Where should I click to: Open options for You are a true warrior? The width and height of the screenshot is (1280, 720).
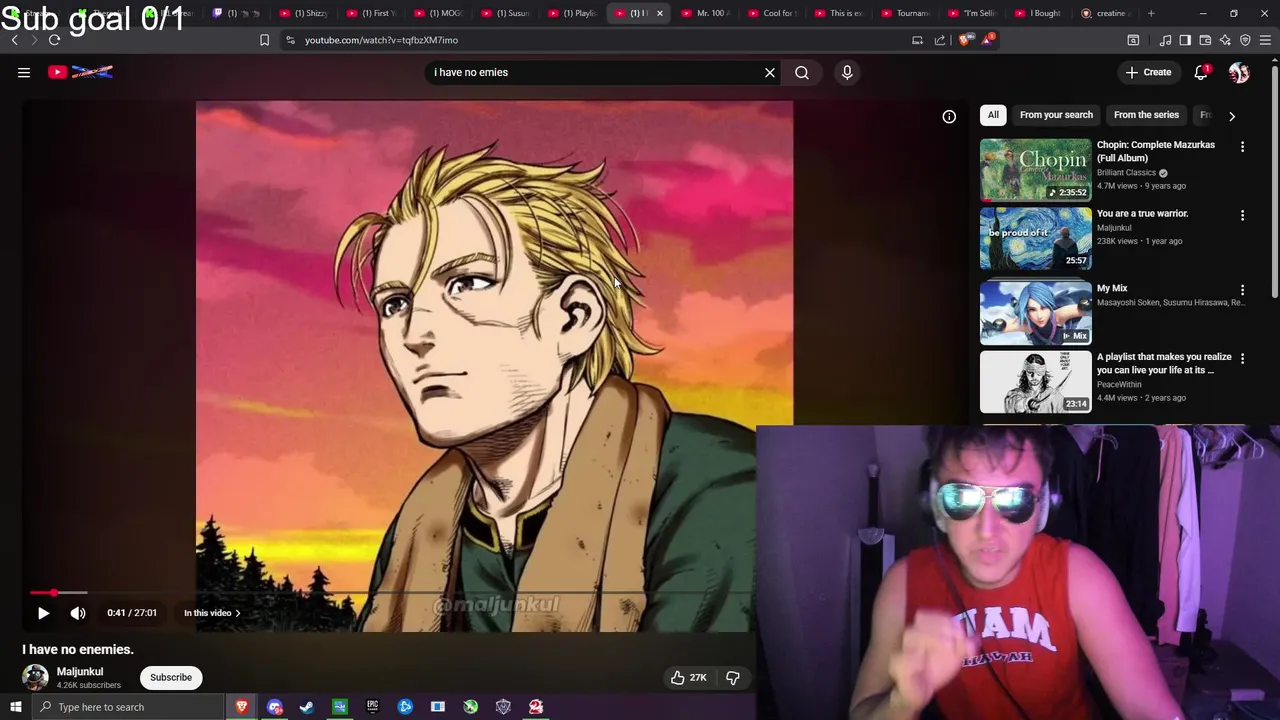[x=1242, y=215]
